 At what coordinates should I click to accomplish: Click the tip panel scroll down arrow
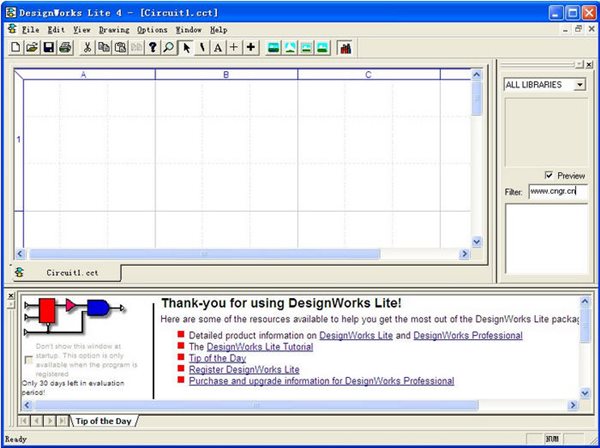click(x=585, y=393)
